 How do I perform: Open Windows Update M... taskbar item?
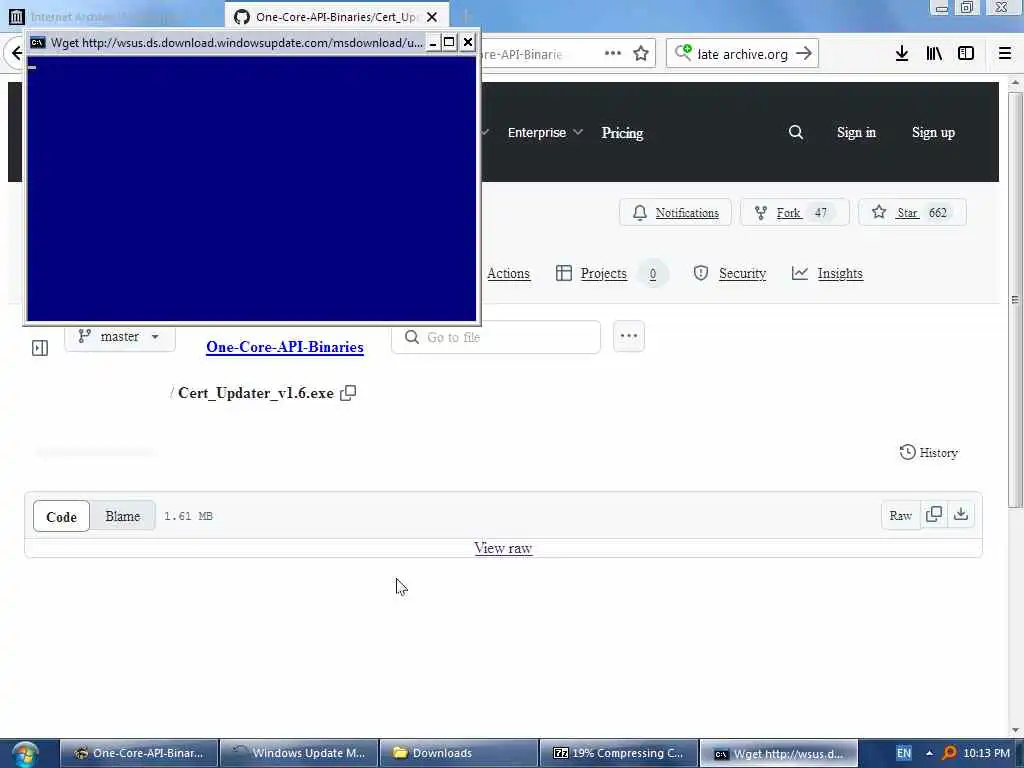pyautogui.click(x=299, y=753)
